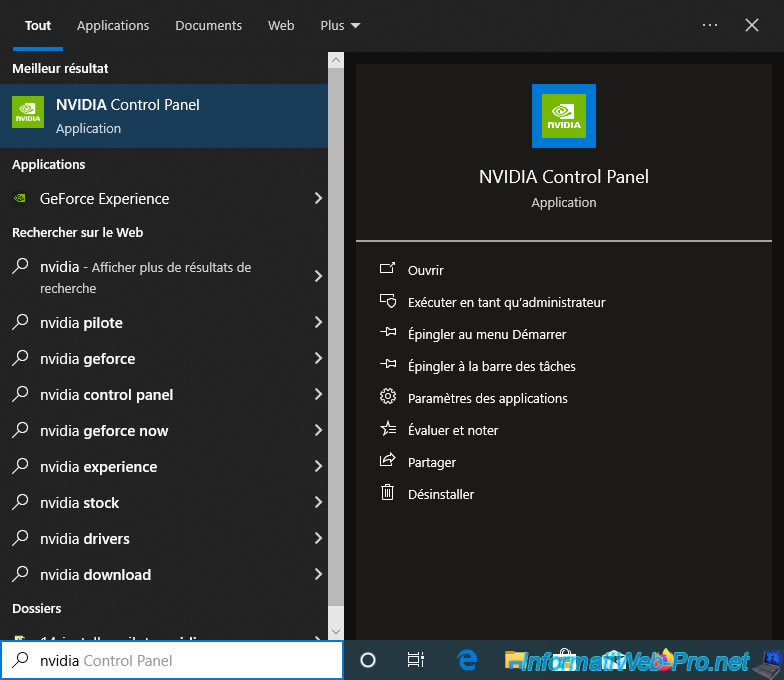The image size is (784, 680).
Task: Click Ouvrir to open the app
Action: 426,270
